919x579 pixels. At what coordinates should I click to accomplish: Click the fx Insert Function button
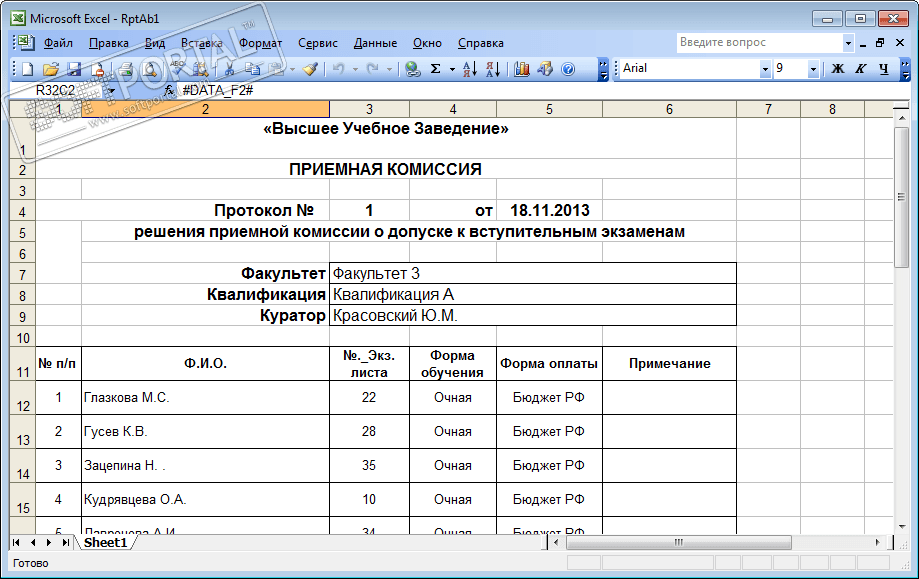coord(169,90)
